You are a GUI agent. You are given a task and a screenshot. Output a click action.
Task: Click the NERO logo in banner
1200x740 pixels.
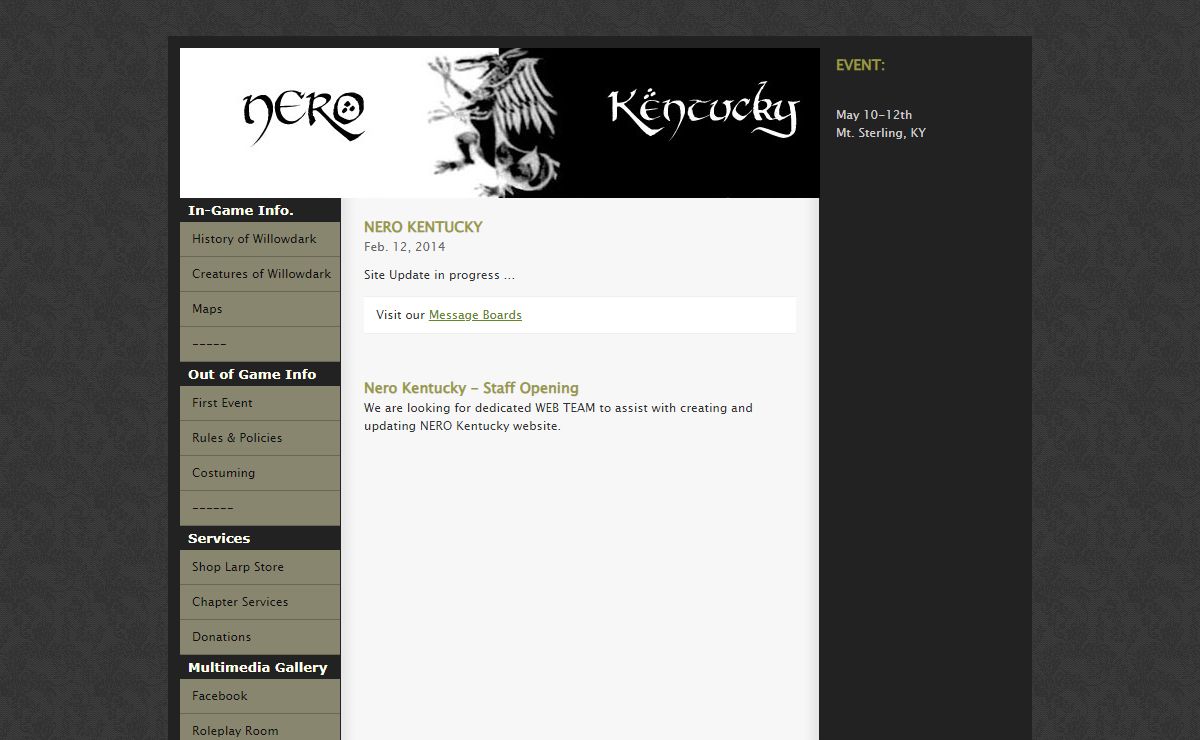[x=304, y=116]
